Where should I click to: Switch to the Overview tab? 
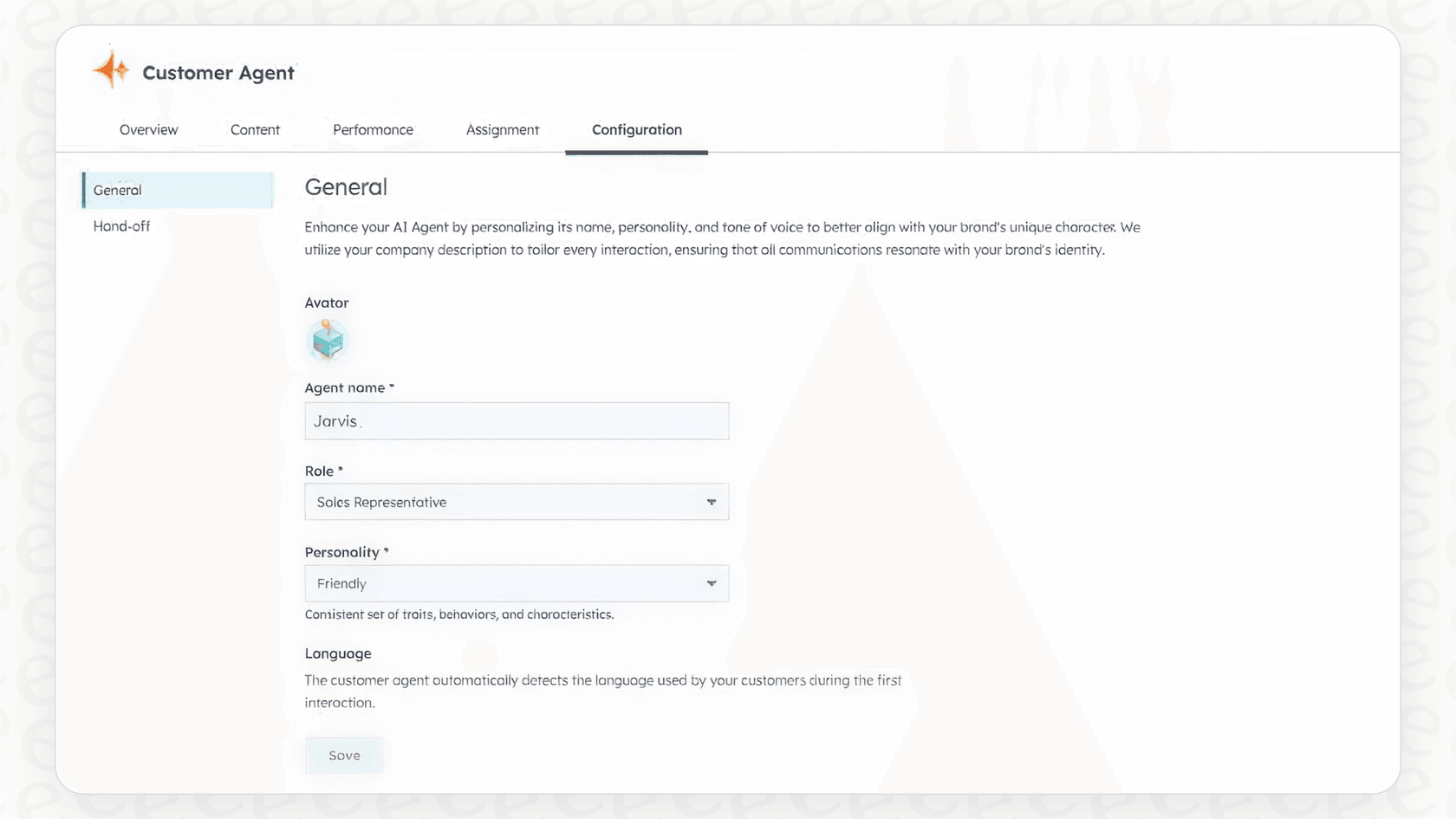148,129
